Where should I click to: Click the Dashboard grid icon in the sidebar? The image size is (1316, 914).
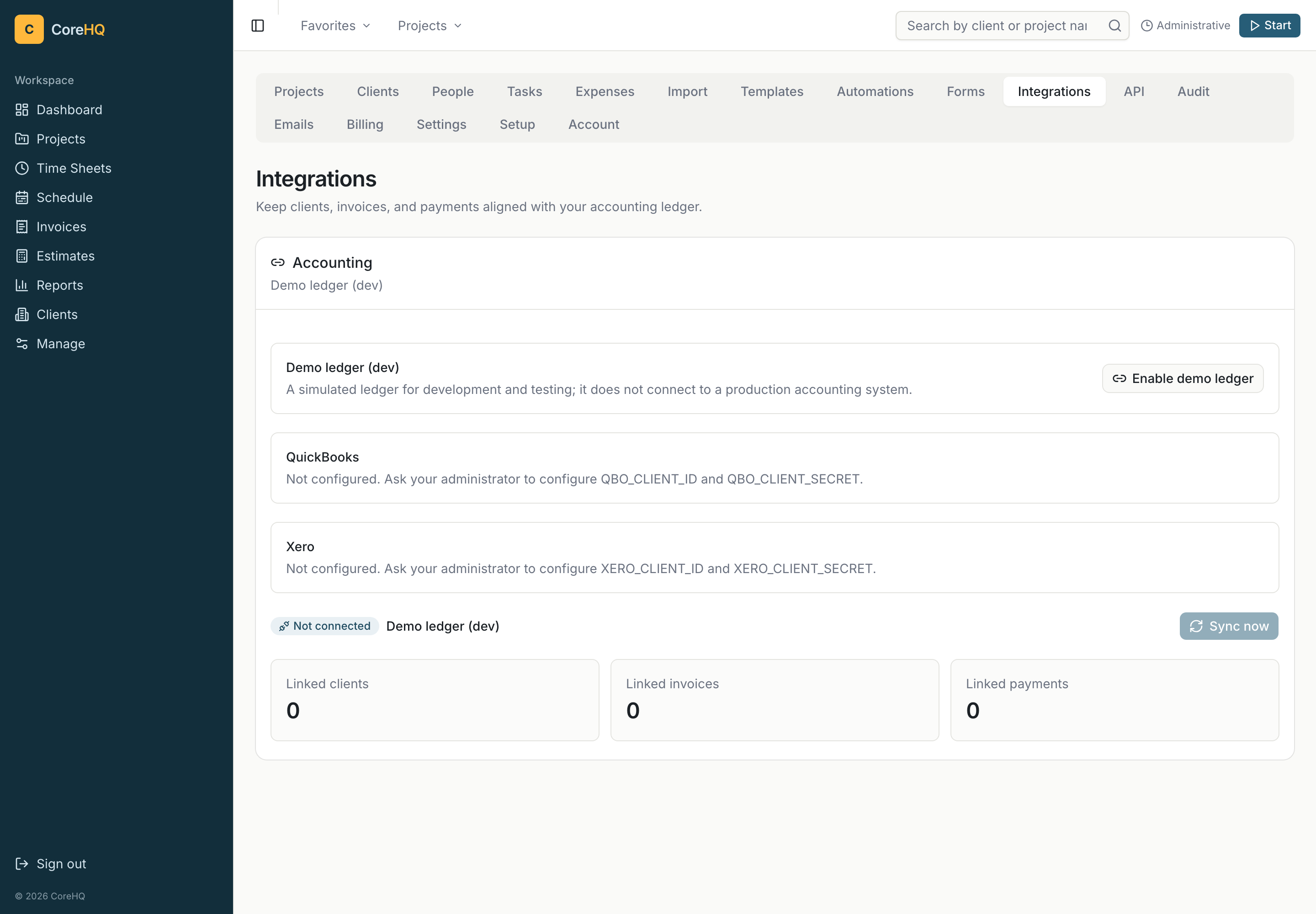click(x=22, y=109)
